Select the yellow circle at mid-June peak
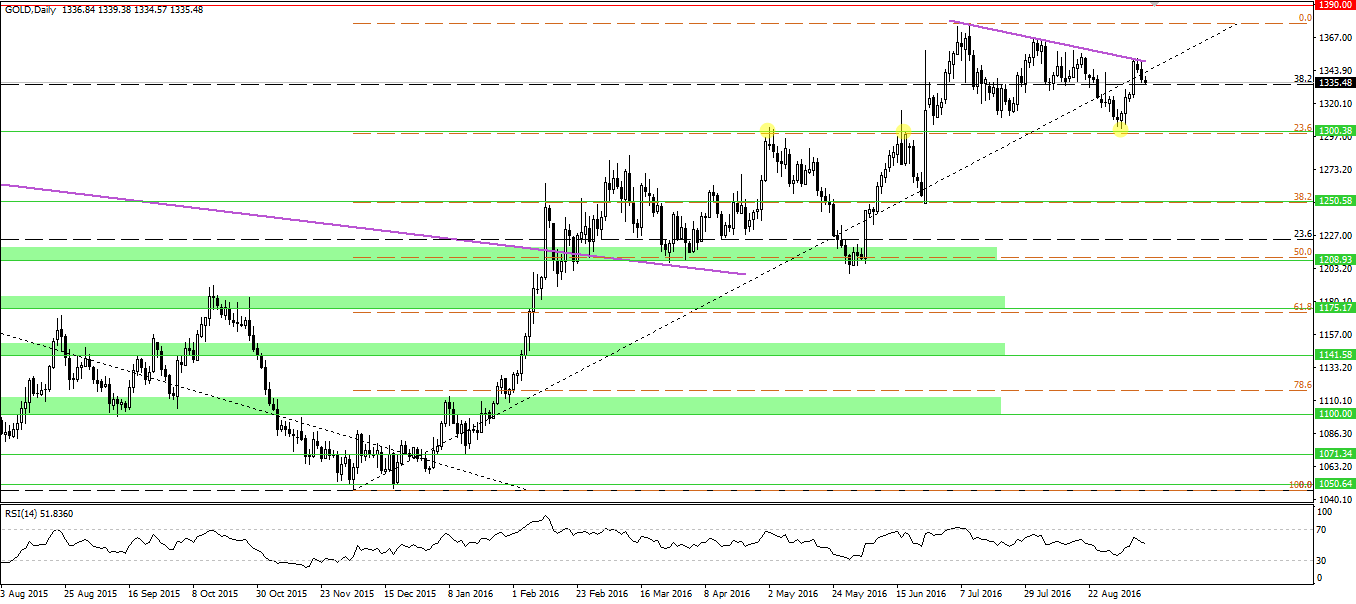 903,131
